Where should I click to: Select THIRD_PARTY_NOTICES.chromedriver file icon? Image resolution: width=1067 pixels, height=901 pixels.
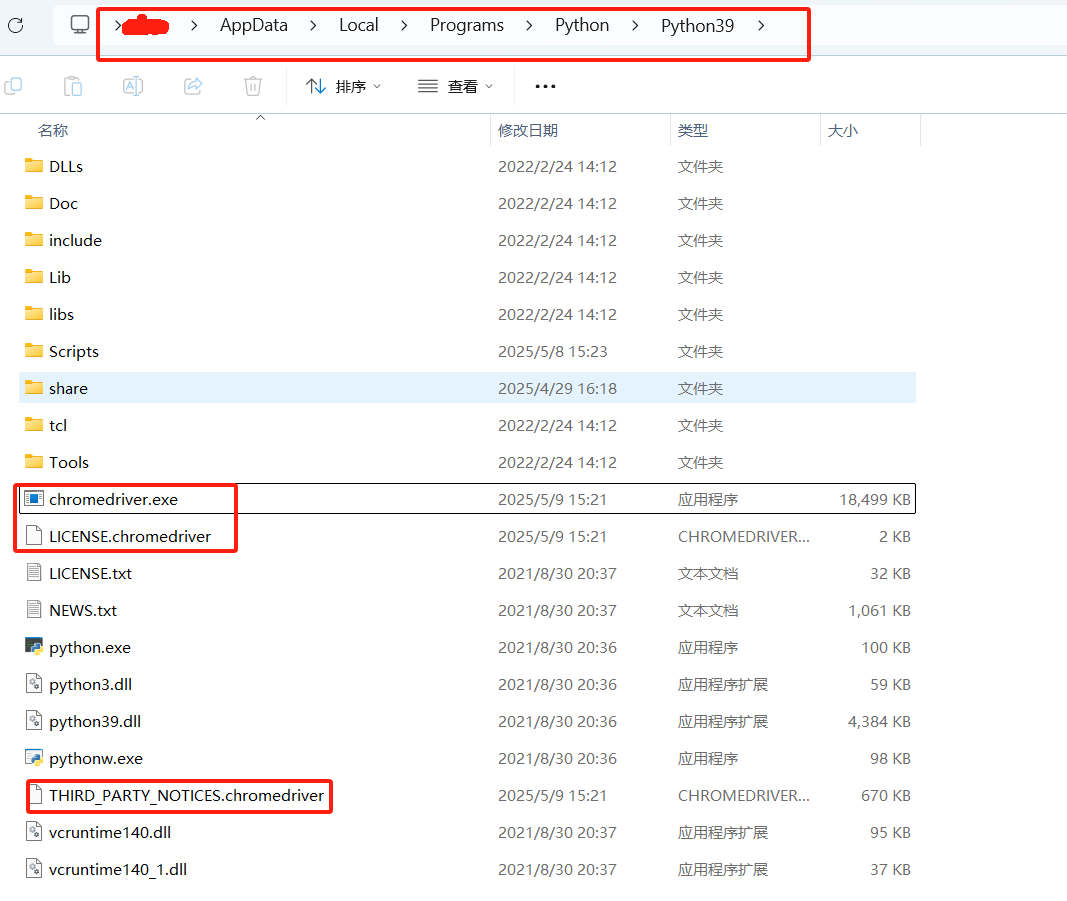click(37, 794)
